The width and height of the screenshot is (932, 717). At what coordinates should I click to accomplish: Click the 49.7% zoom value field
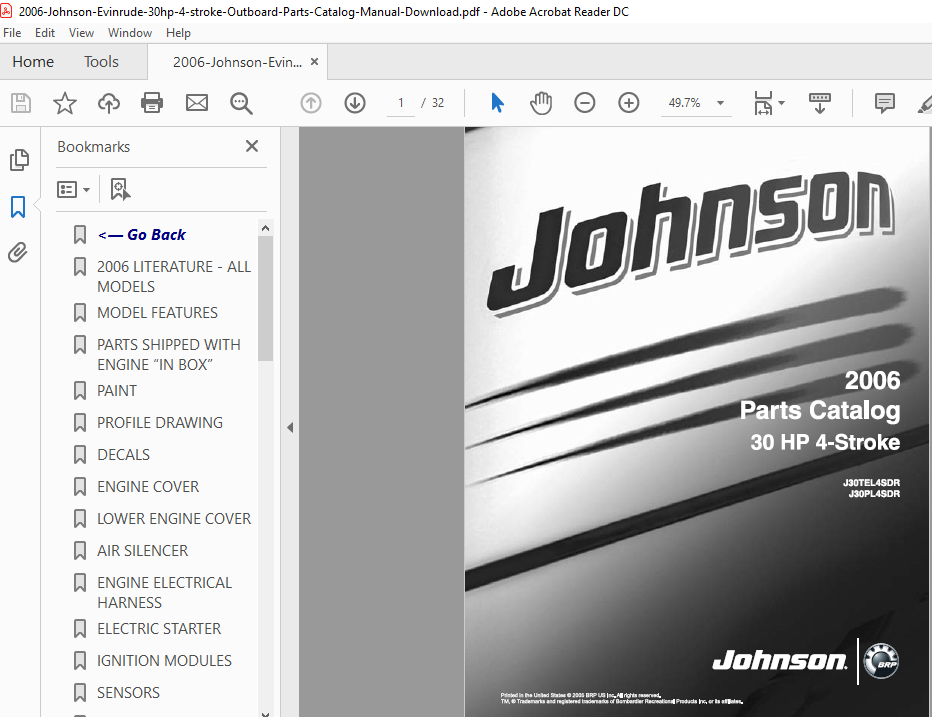point(685,103)
